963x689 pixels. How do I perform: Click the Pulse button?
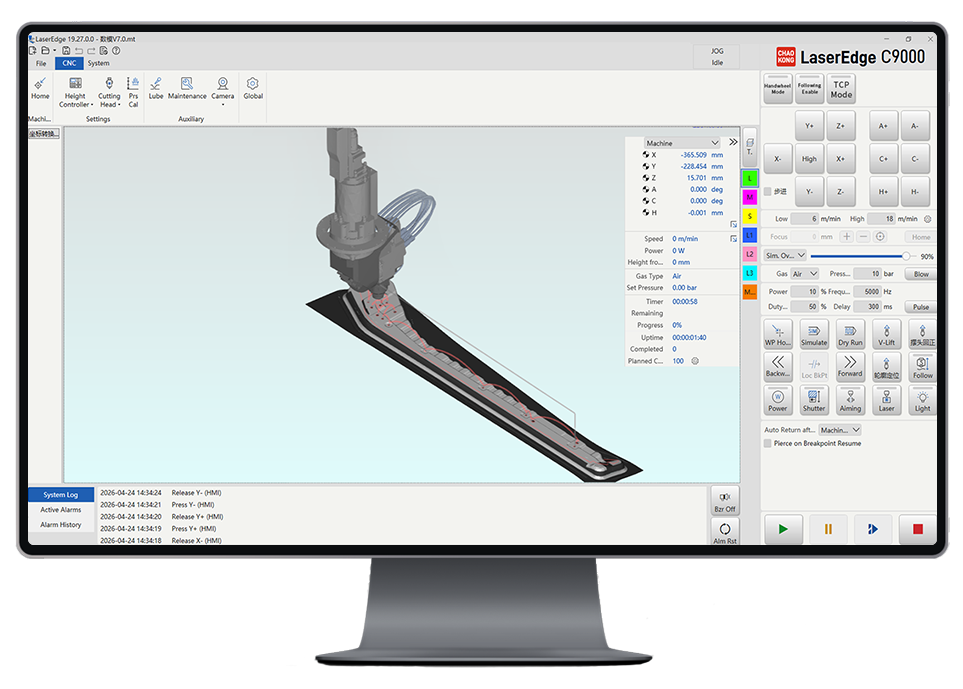pos(921,306)
